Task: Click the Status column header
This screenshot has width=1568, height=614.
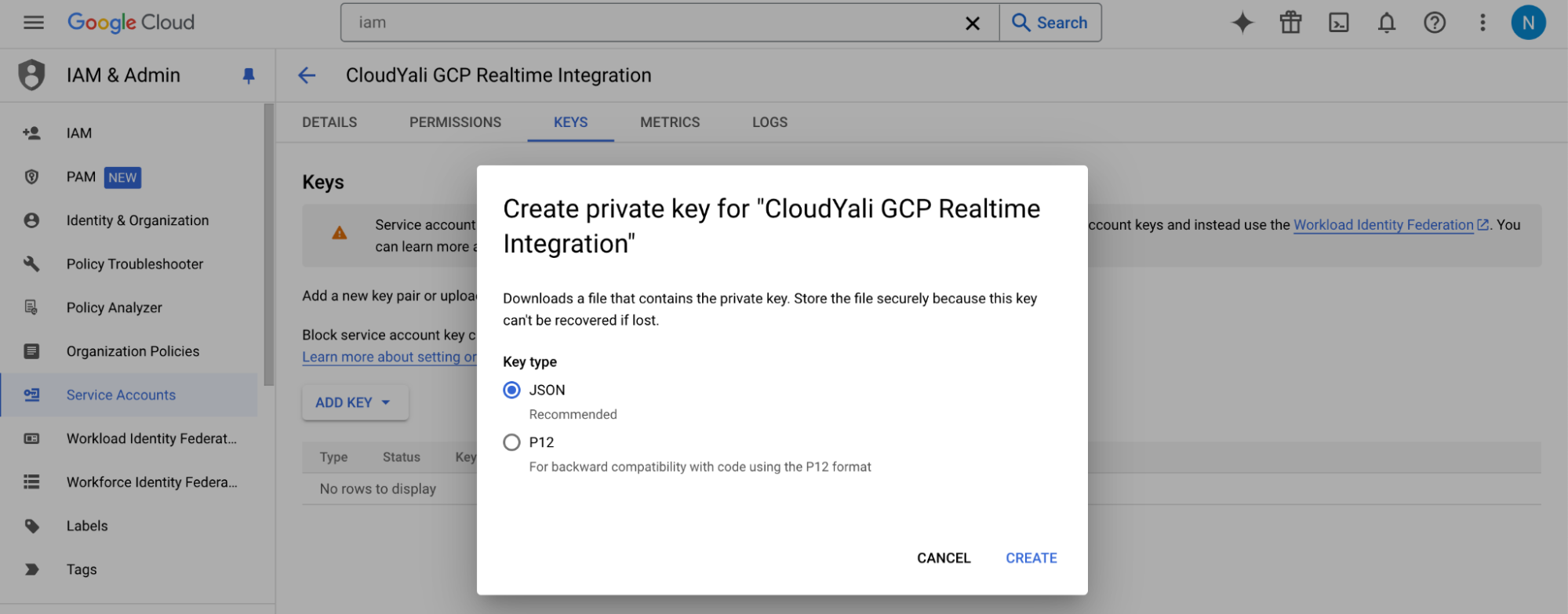Action: [x=401, y=457]
